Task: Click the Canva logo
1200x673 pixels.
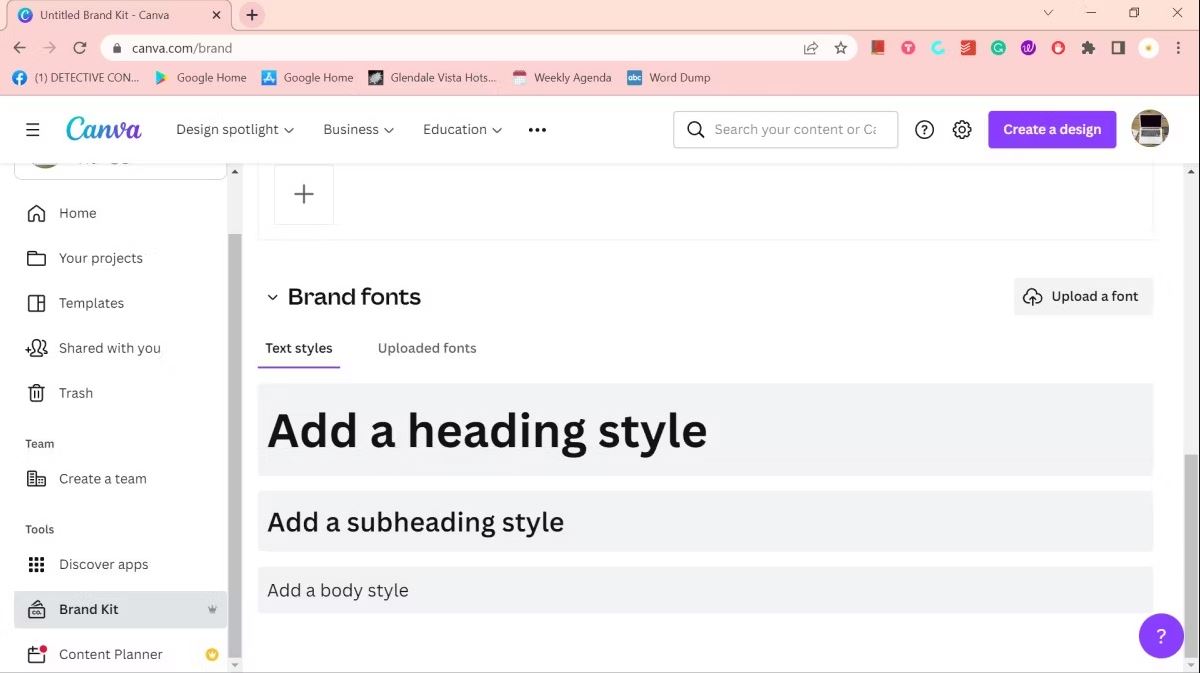Action: click(104, 129)
